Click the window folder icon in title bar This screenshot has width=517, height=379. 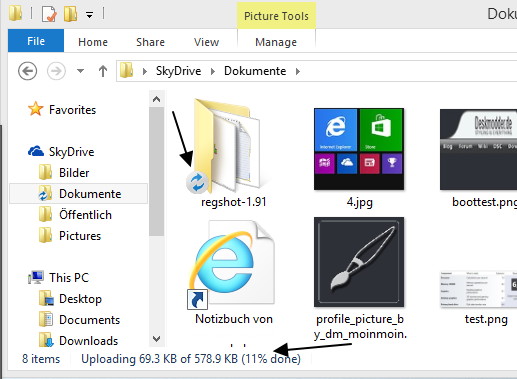[x=15, y=13]
